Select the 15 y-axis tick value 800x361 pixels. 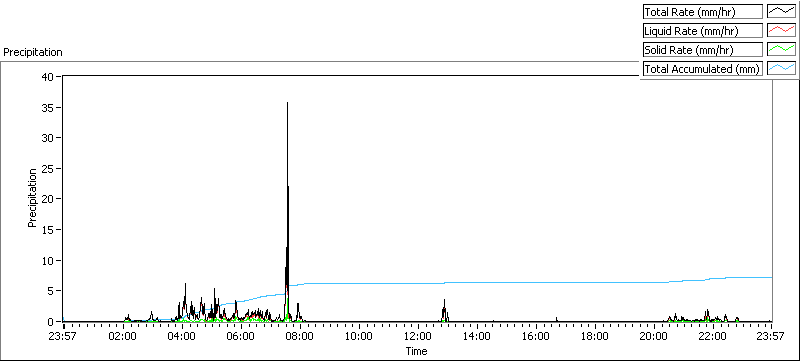click(48, 229)
